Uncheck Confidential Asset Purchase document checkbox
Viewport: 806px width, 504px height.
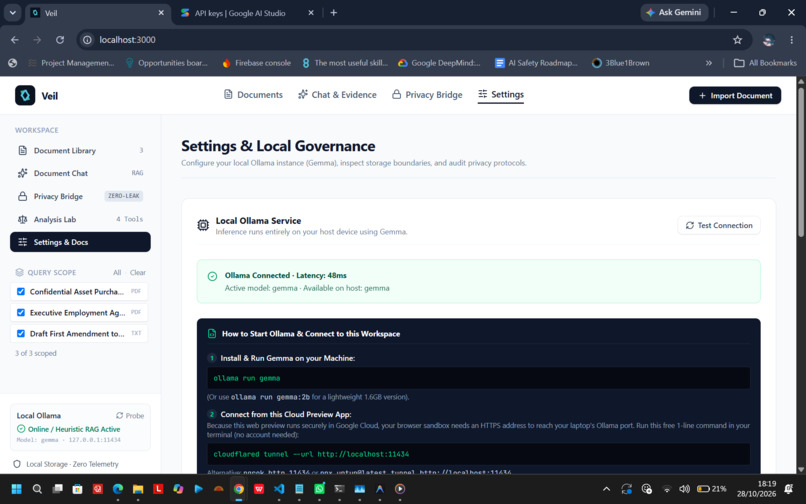pos(21,292)
